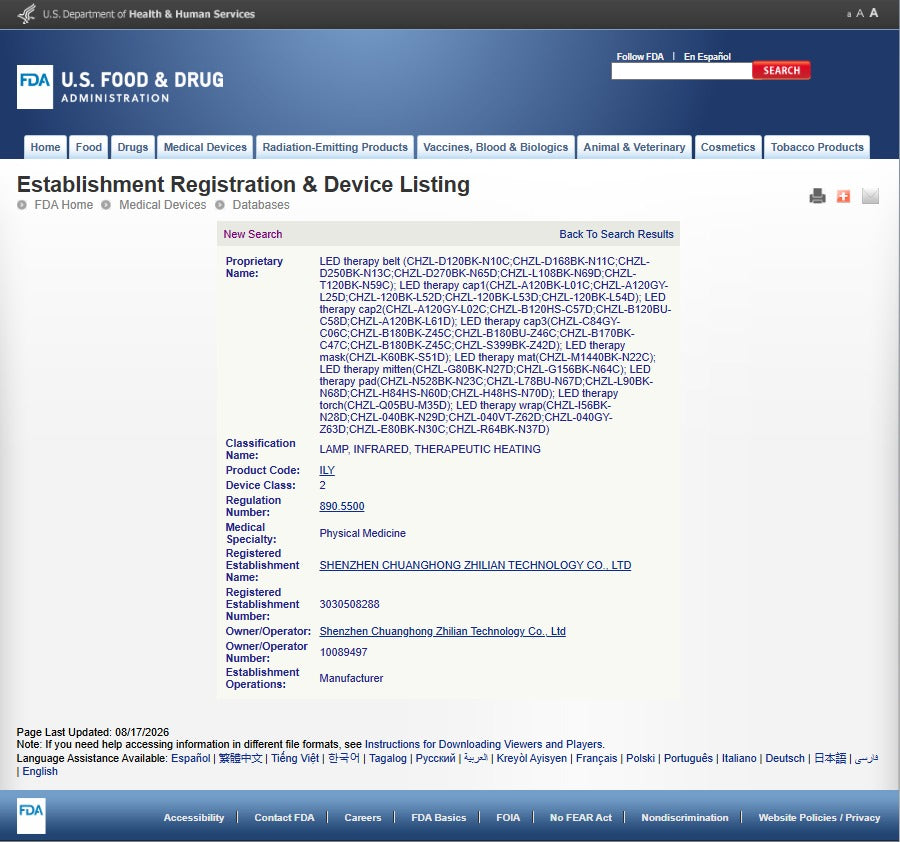Viewport: 900px width, 842px height.
Task: Open product code ILY link
Action: [327, 470]
